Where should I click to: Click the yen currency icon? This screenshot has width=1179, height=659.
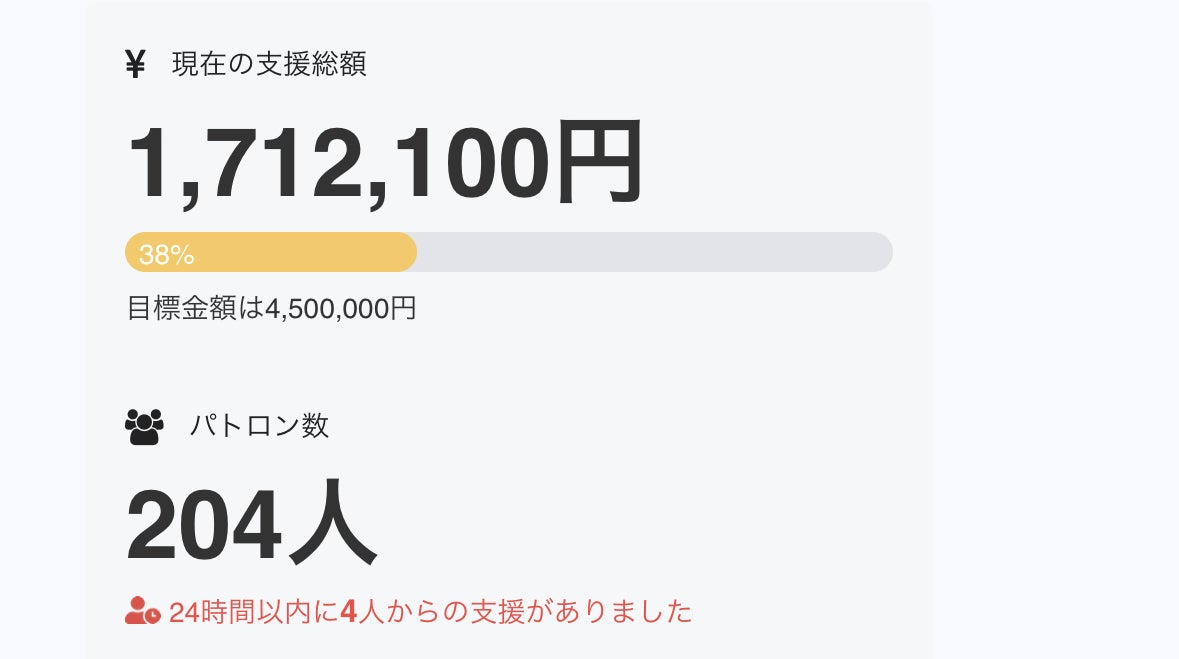[136, 64]
